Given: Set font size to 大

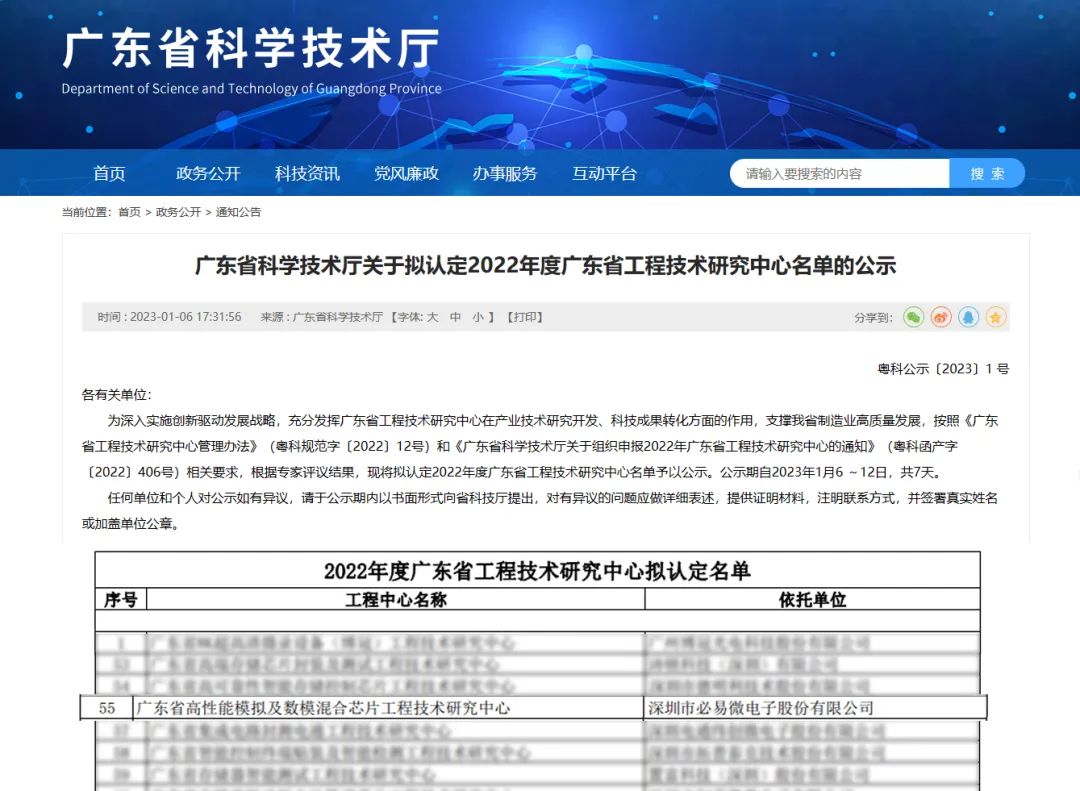Looking at the screenshot, I should pos(433,317).
